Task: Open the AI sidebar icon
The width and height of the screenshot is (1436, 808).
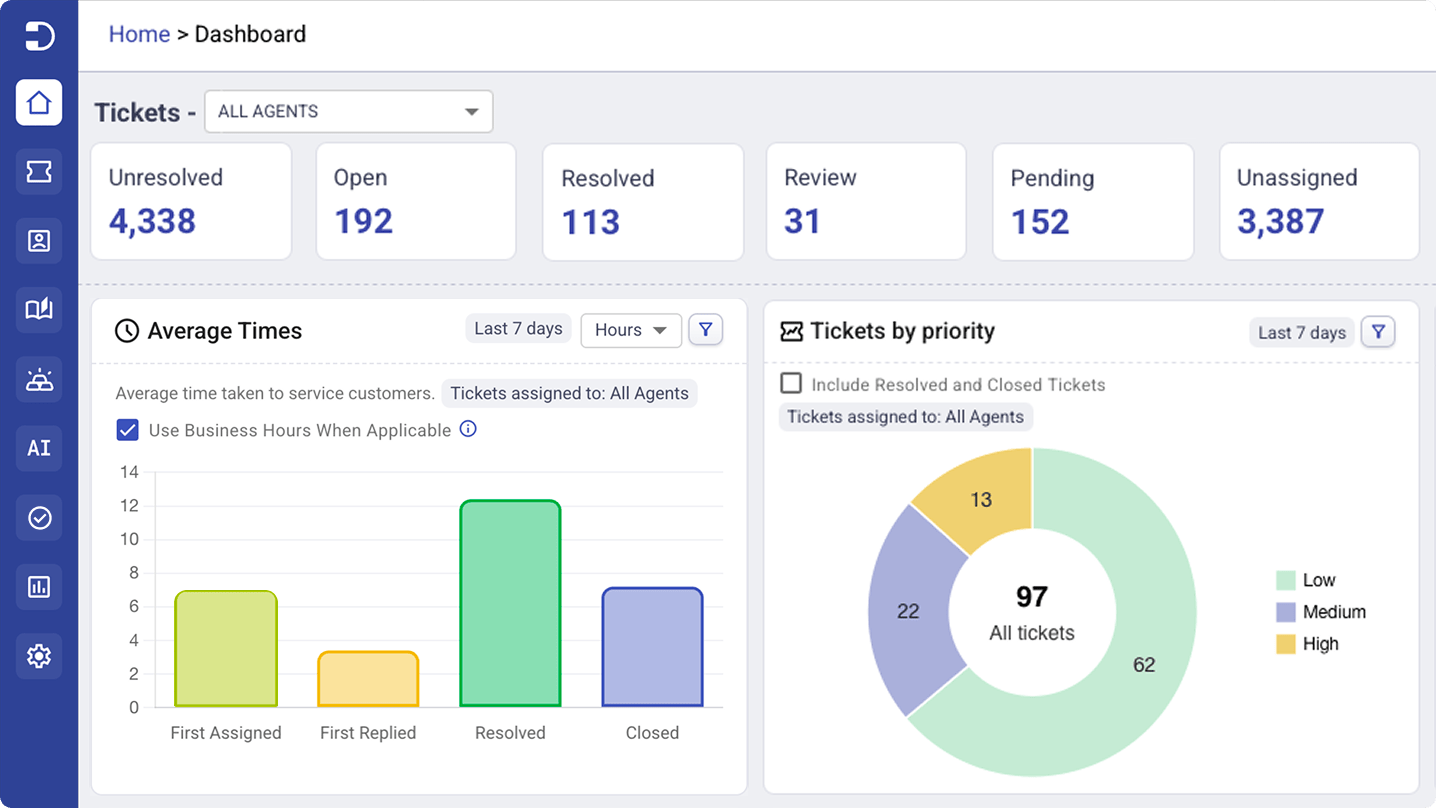Action: [39, 448]
